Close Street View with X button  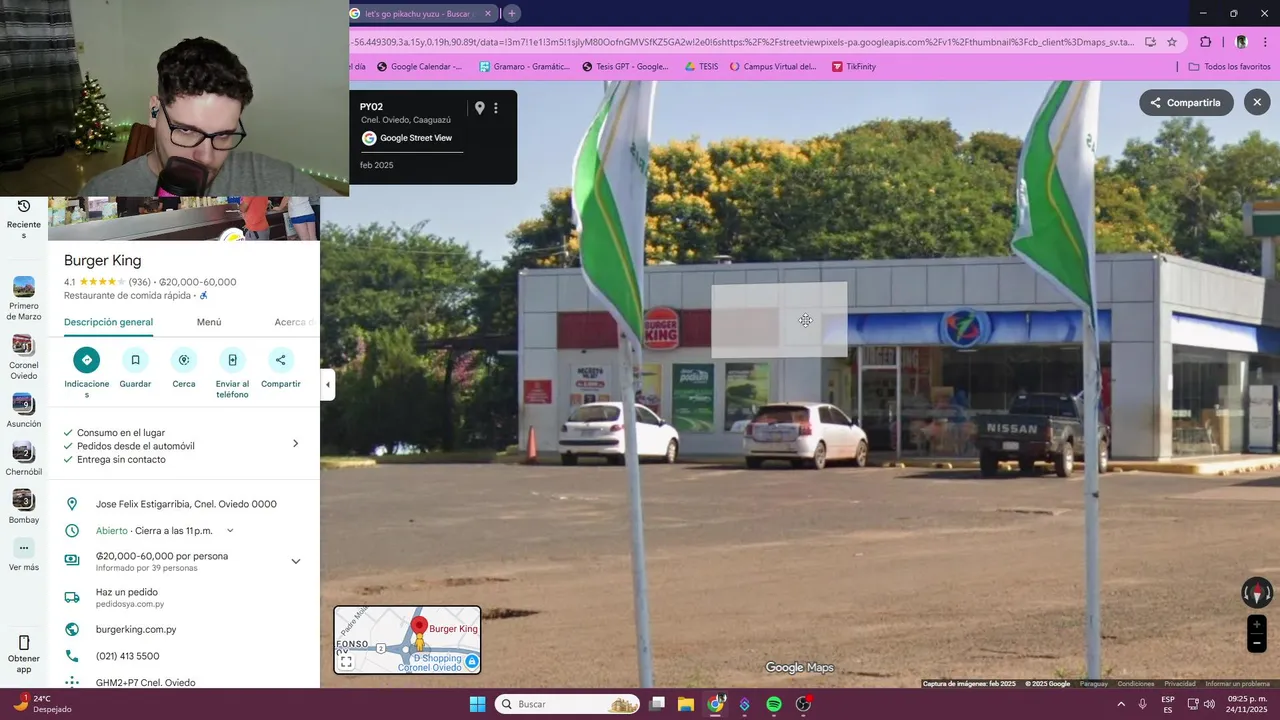[x=1257, y=102]
